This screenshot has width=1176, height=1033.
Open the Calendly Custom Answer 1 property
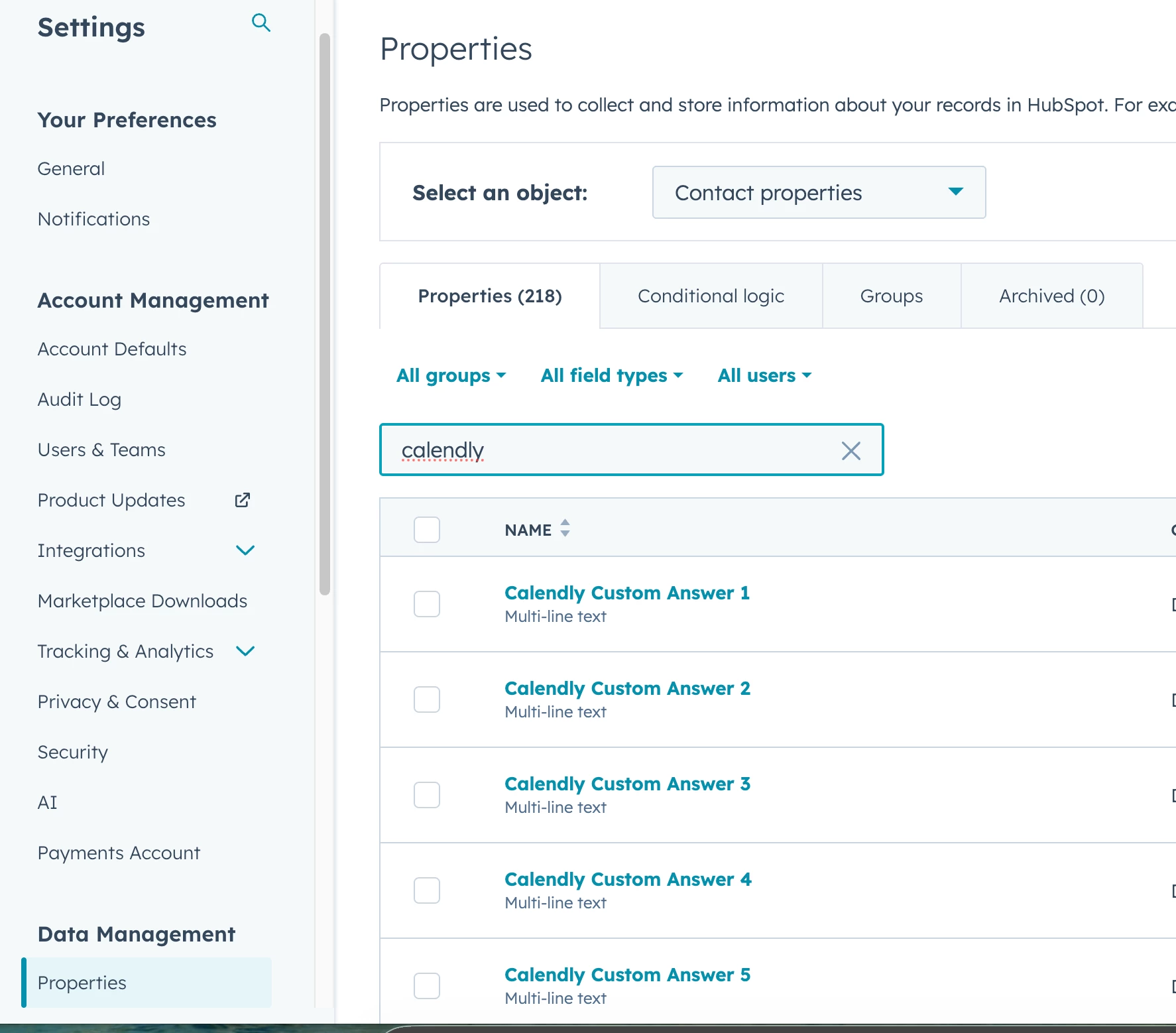click(x=627, y=593)
